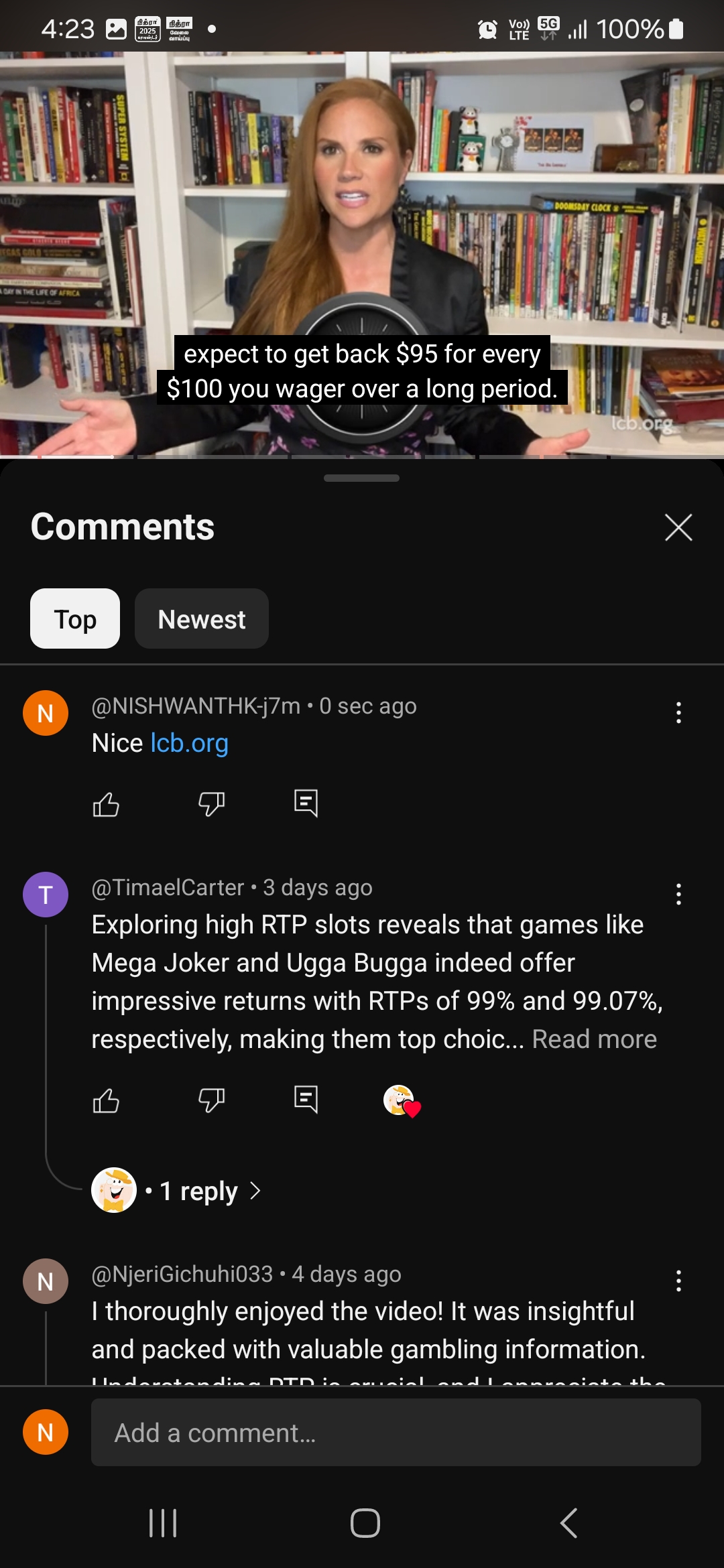
Task: Dislike @TimaelCarter's comment
Action: point(211,1100)
